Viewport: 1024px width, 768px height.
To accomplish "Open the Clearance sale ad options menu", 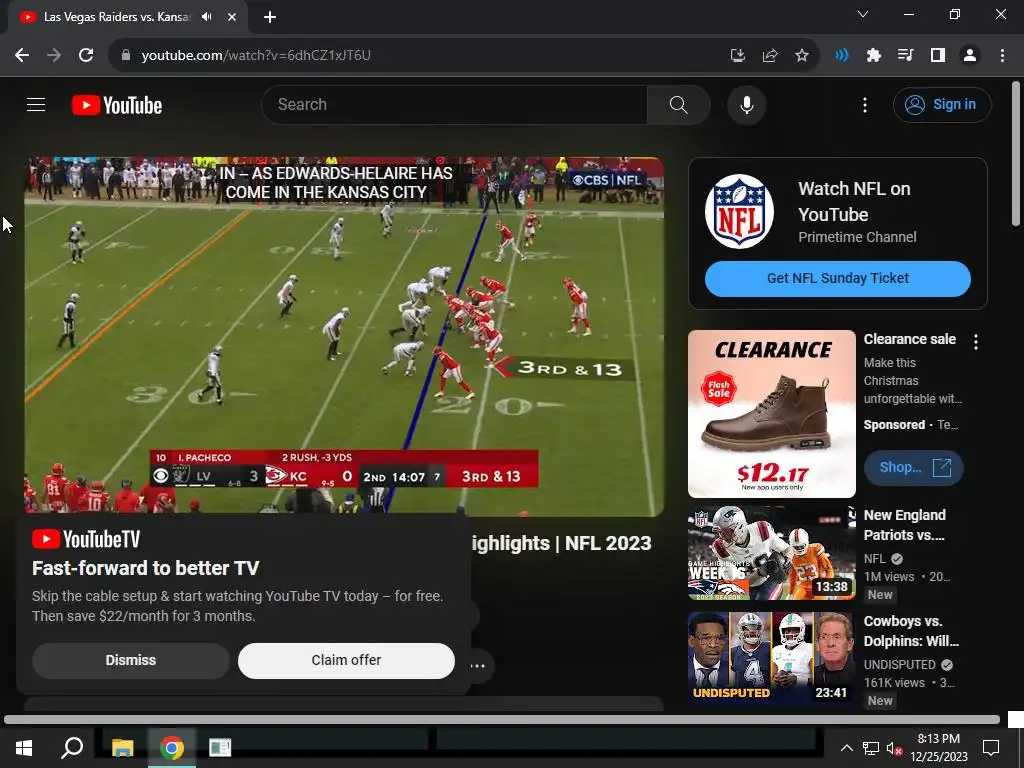I will [x=976, y=342].
